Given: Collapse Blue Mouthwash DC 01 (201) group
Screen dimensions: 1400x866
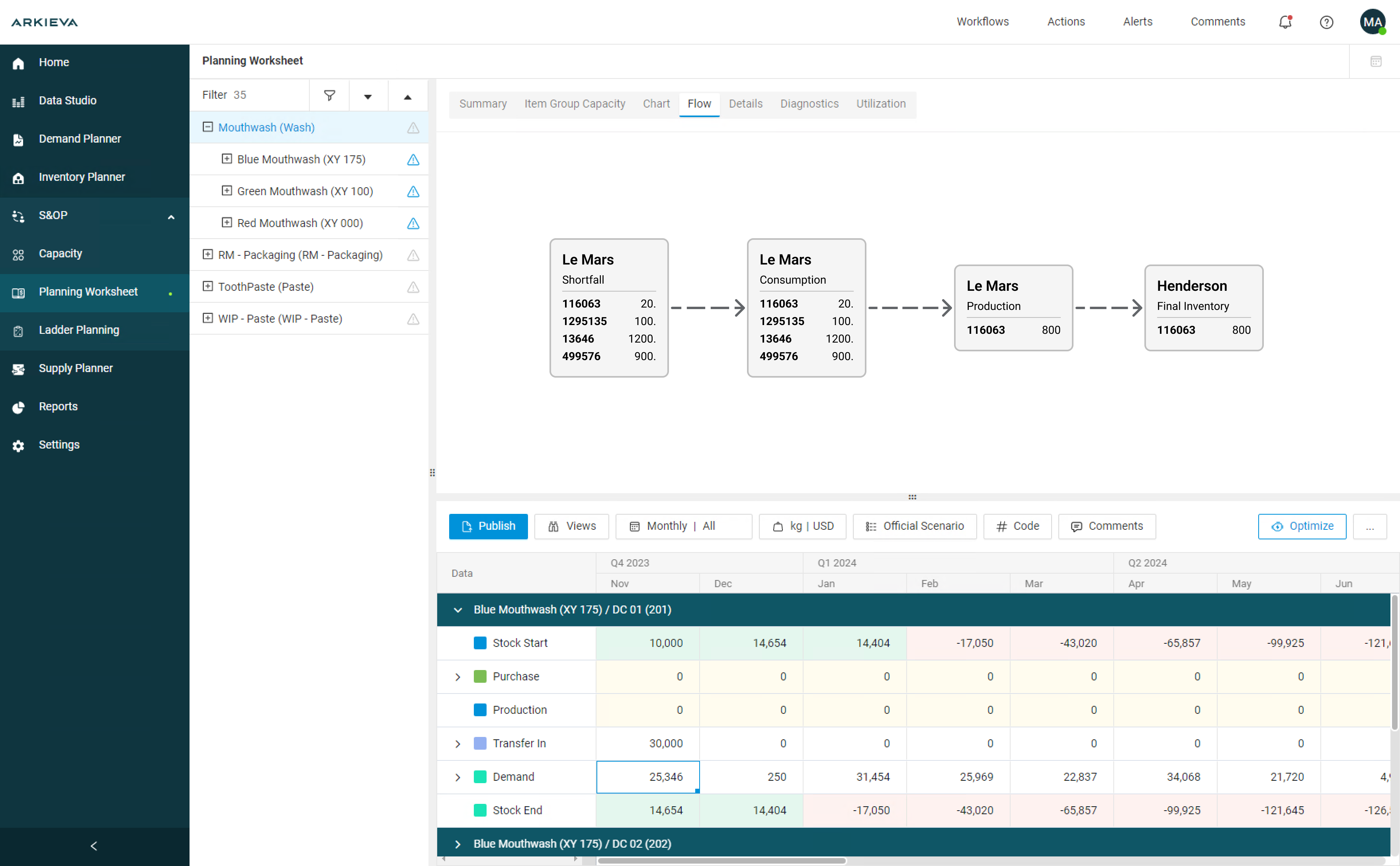Looking at the screenshot, I should click(x=458, y=609).
